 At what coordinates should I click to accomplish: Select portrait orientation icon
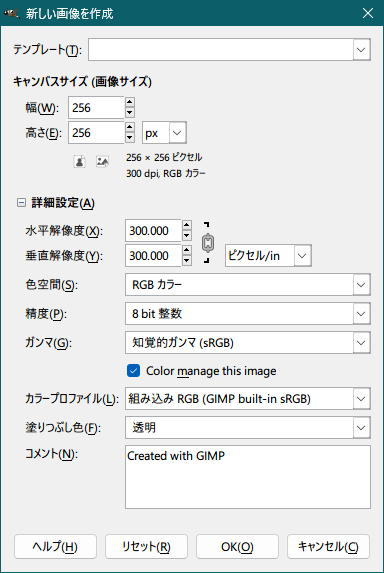(x=80, y=161)
